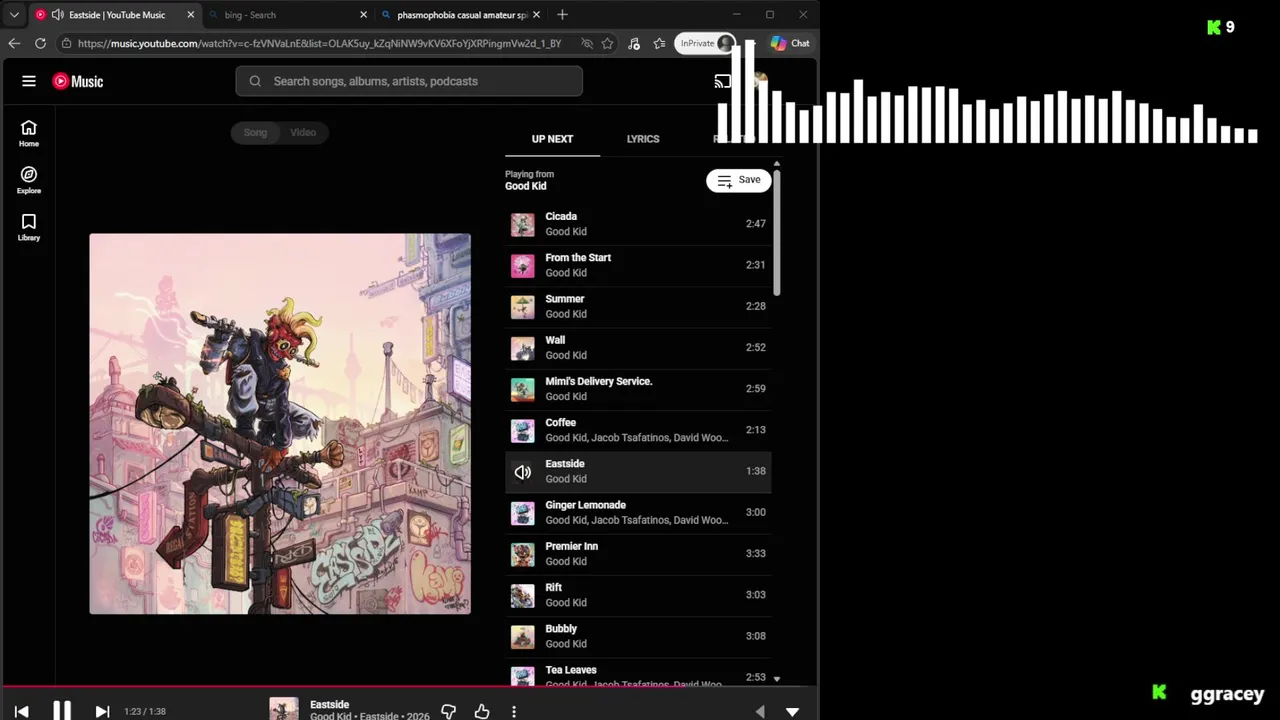Switch to the phasmophobia casual amateur tab
1280x720 pixels.
point(461,15)
